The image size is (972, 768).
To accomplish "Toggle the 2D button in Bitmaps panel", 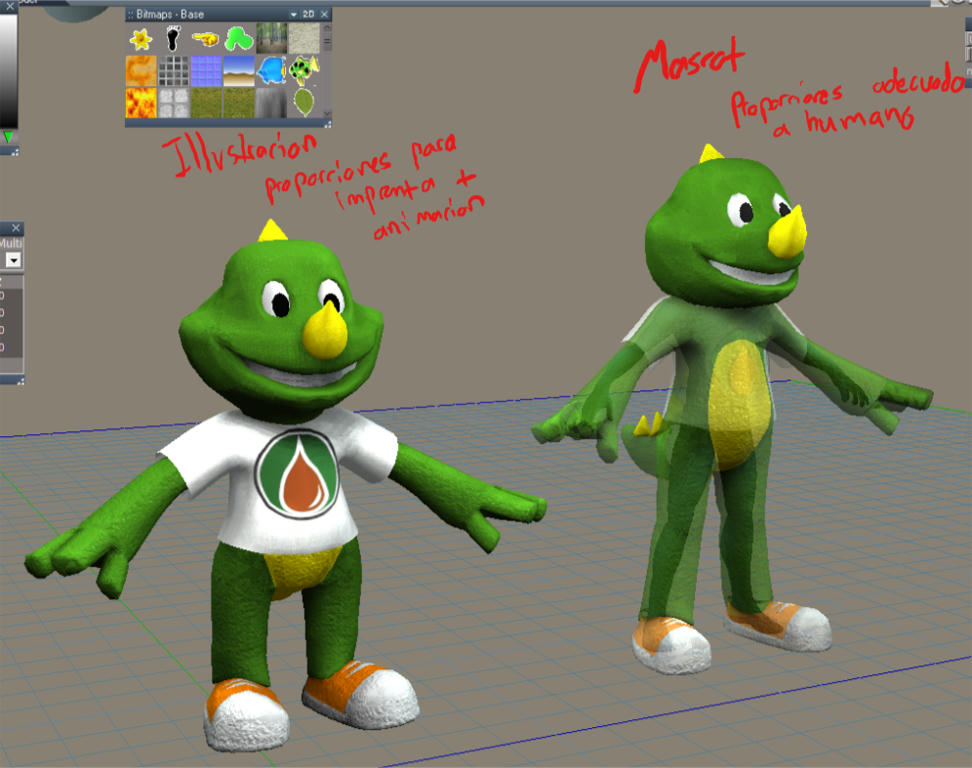I will (308, 14).
